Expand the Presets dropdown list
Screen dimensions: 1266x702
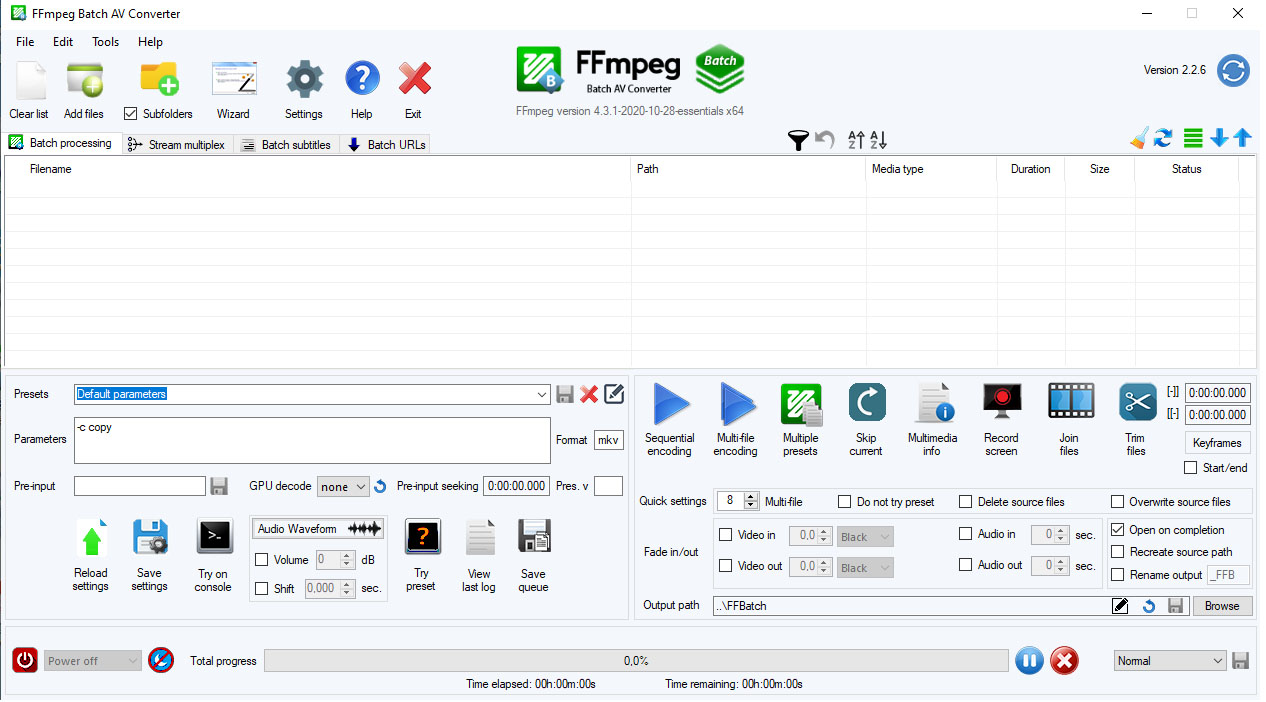(x=540, y=393)
